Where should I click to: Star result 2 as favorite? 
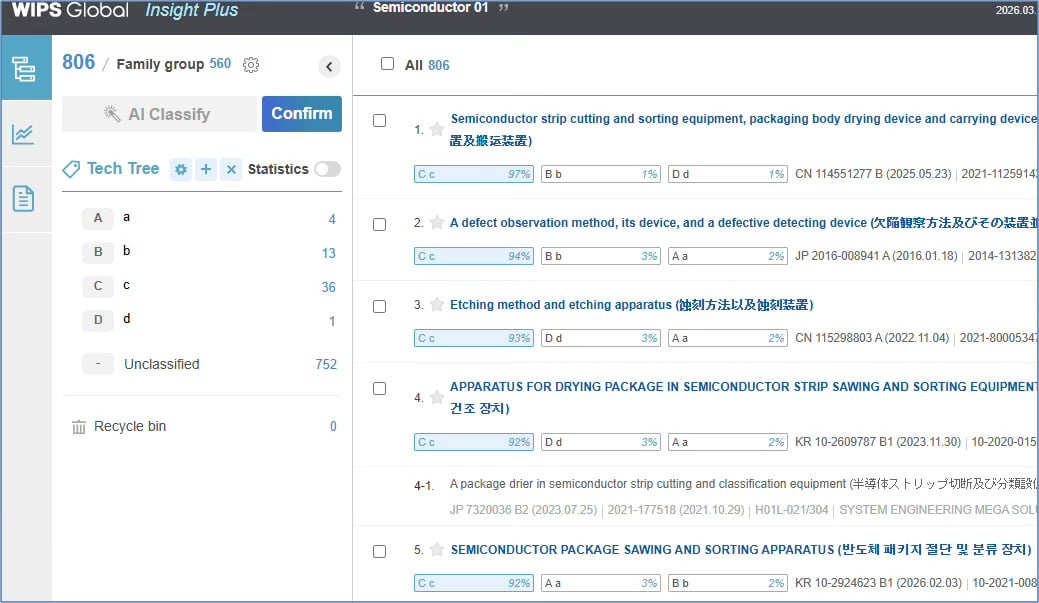point(437,223)
